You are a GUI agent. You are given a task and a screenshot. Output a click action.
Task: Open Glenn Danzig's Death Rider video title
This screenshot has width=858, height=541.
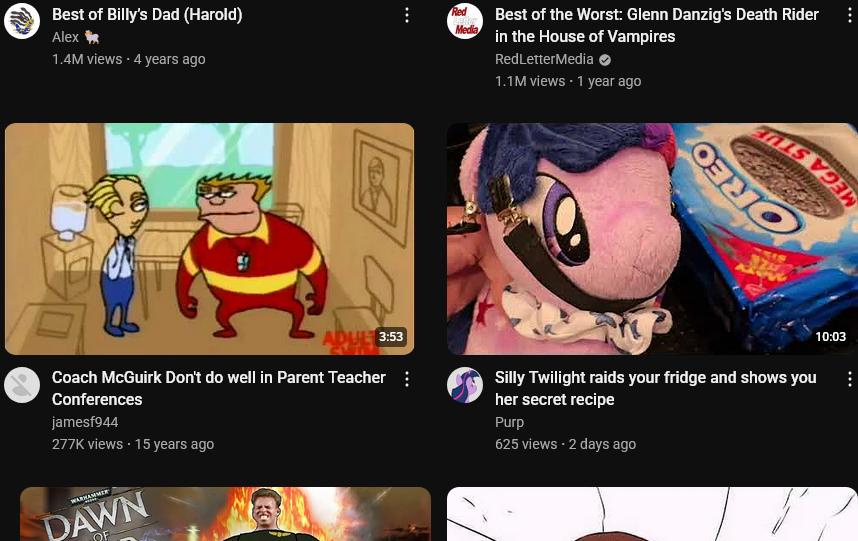(x=657, y=26)
